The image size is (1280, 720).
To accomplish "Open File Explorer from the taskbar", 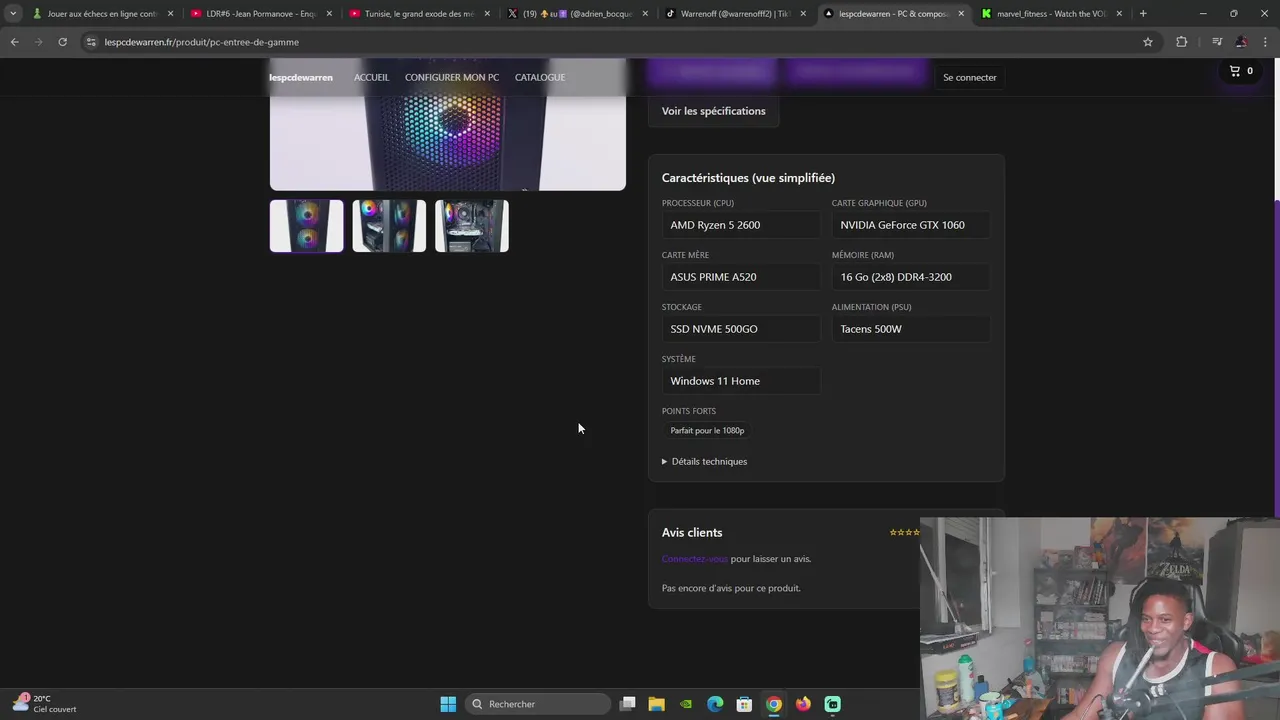I will tap(657, 704).
